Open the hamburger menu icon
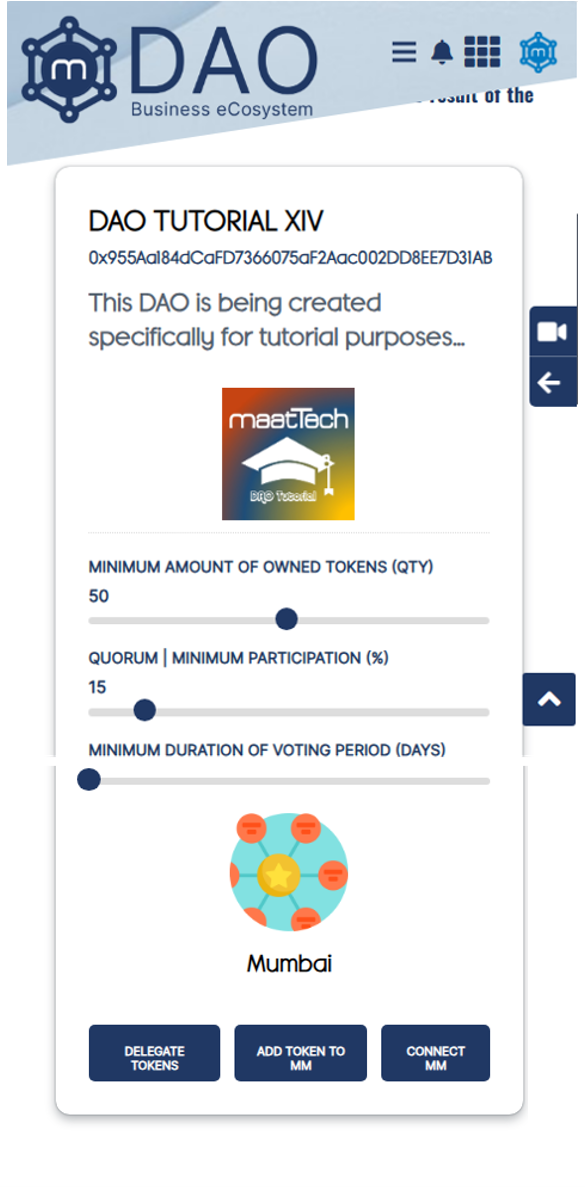585x1187 pixels. [404, 52]
